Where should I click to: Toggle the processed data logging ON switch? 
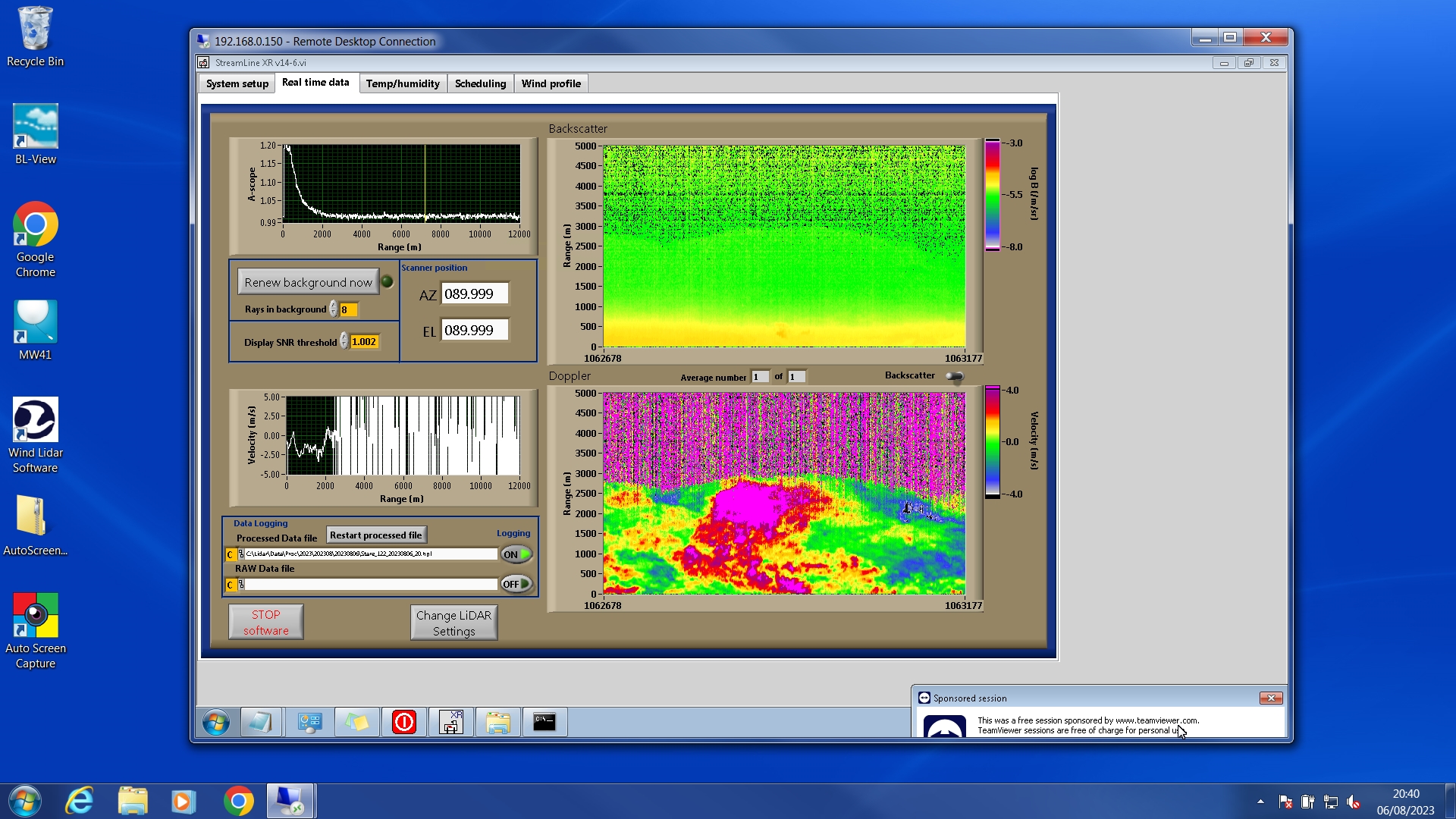pos(516,554)
